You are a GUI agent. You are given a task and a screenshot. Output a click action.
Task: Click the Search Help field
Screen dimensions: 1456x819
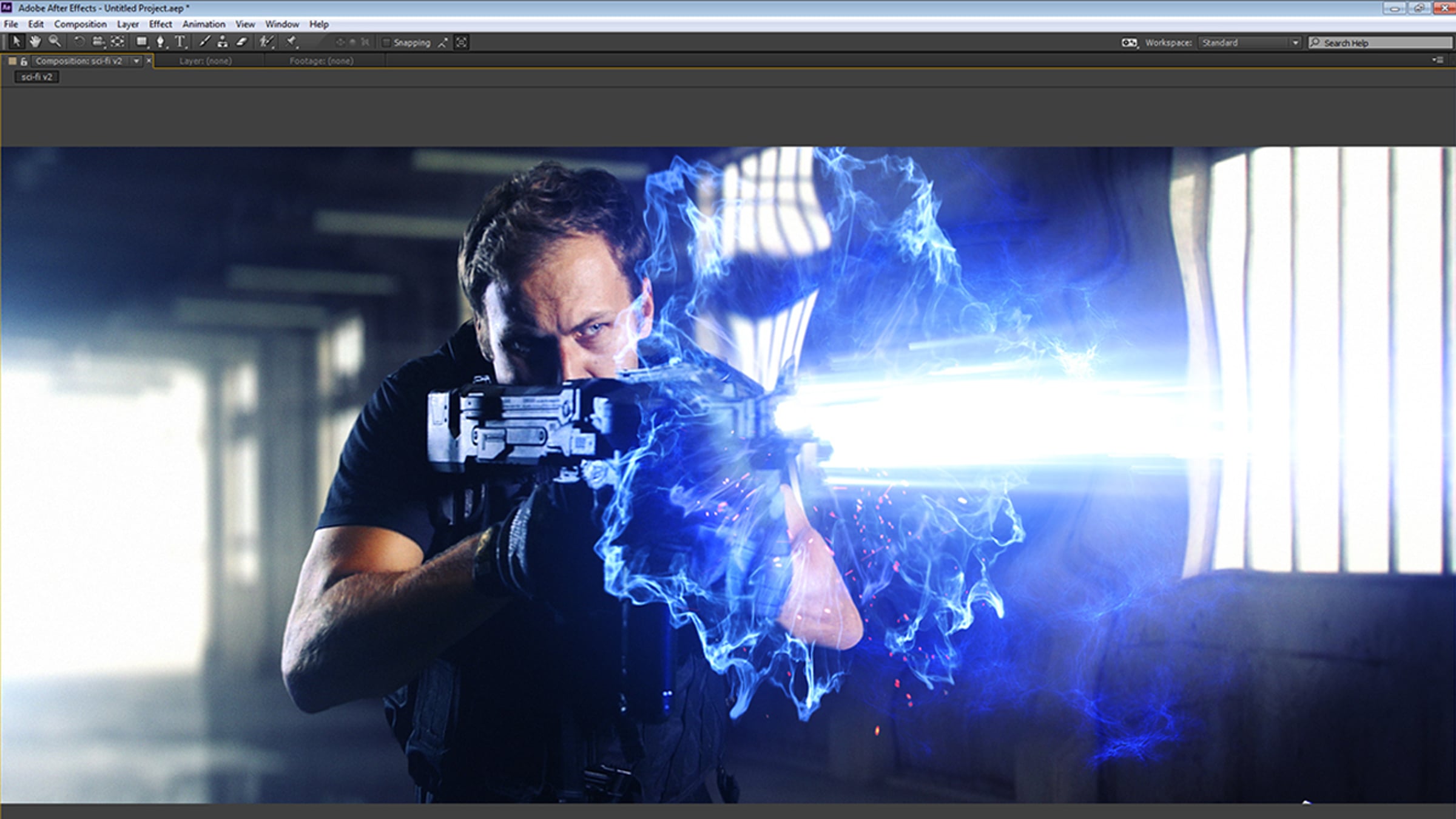[x=1380, y=42]
